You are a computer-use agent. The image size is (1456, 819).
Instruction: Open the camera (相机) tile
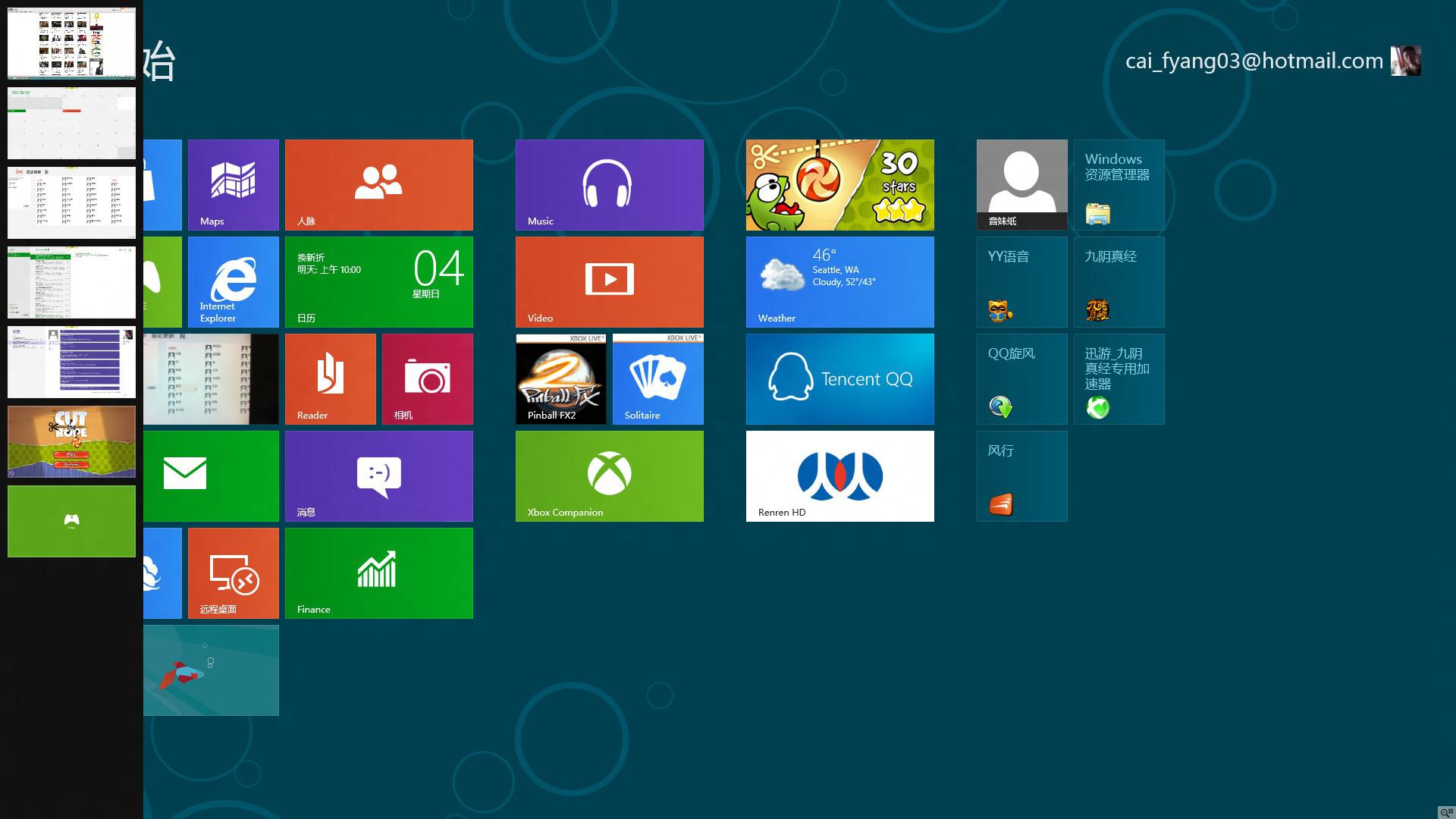point(427,378)
